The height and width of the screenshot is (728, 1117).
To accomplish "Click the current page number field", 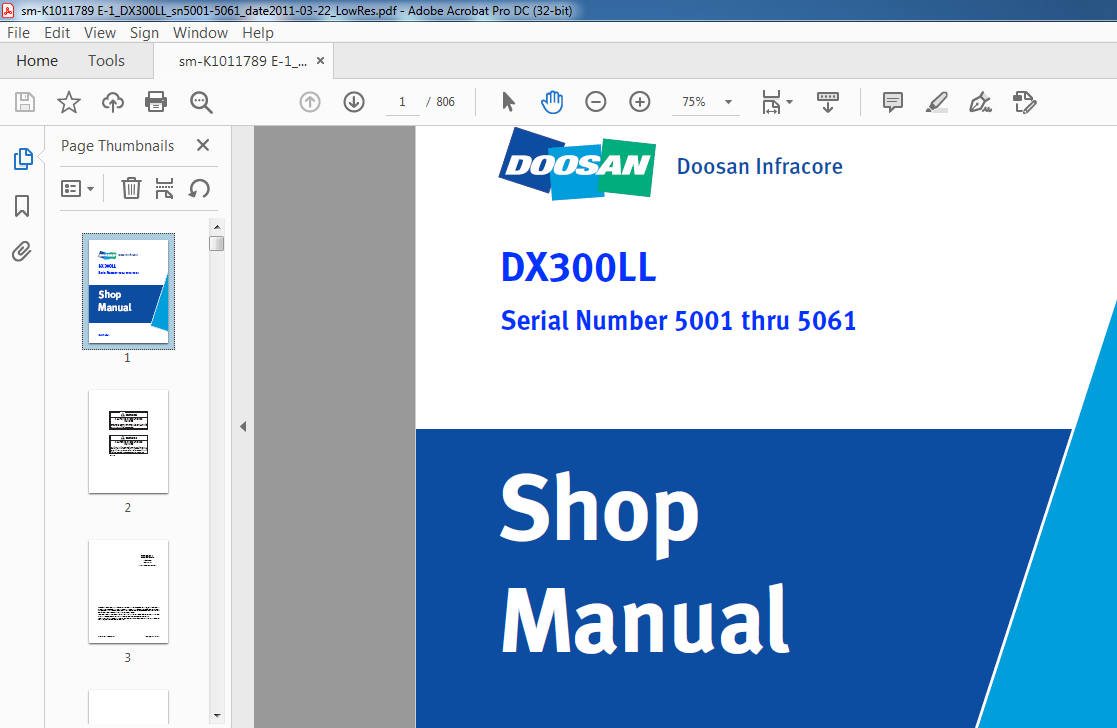I will (x=402, y=102).
